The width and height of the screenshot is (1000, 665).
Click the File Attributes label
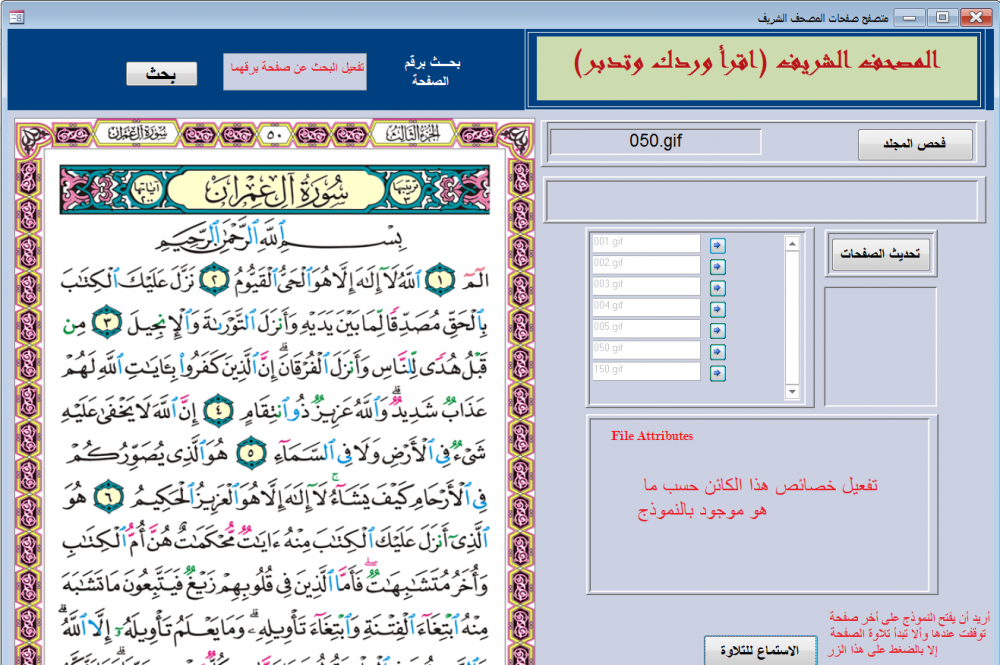[652, 436]
